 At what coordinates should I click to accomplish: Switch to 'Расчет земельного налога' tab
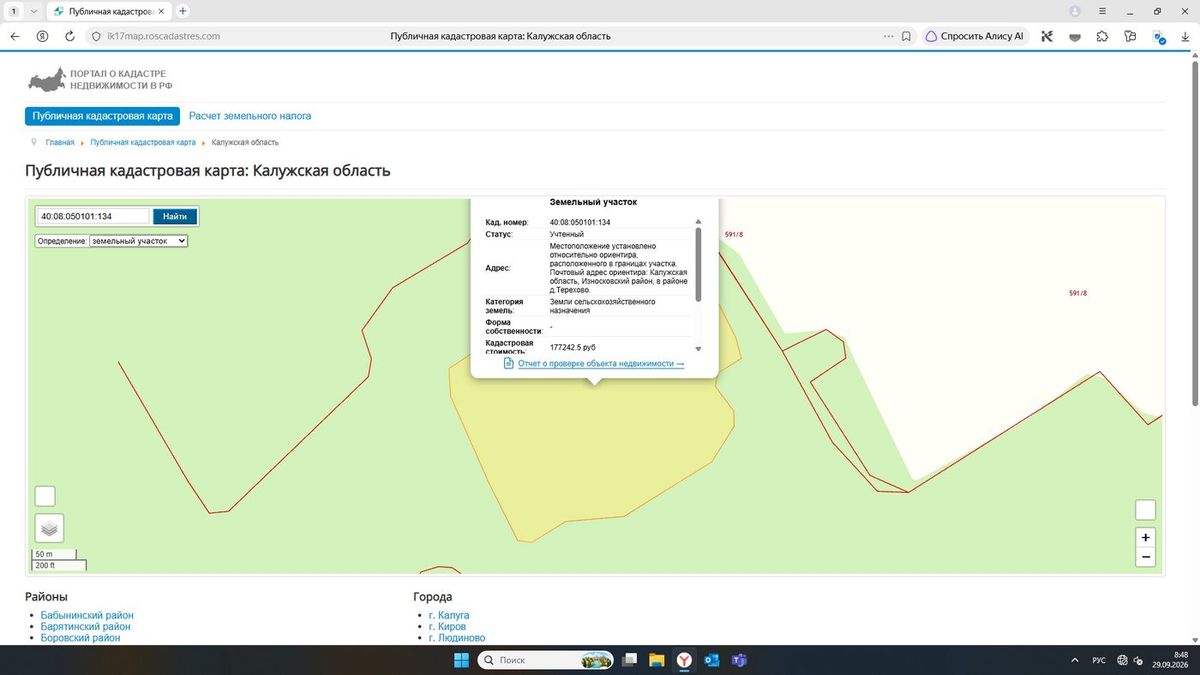(x=250, y=116)
